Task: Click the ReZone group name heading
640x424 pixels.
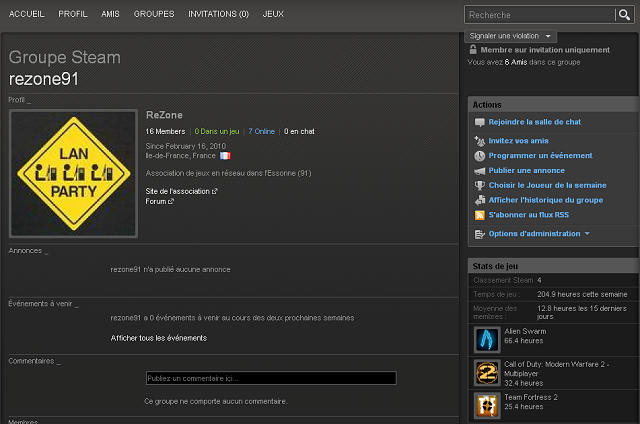Action: coord(164,115)
